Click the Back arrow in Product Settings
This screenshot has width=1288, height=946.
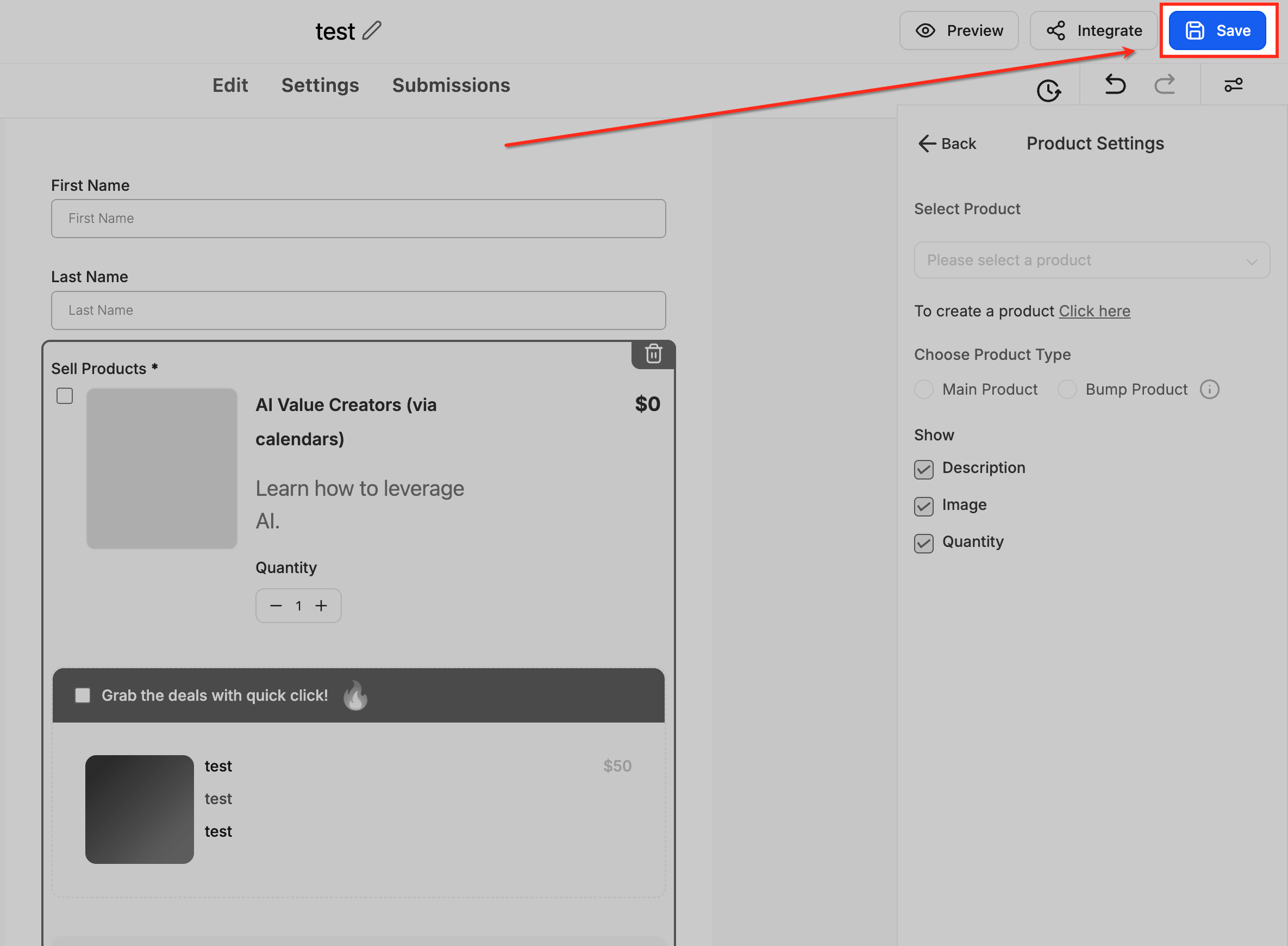pyautogui.click(x=947, y=143)
